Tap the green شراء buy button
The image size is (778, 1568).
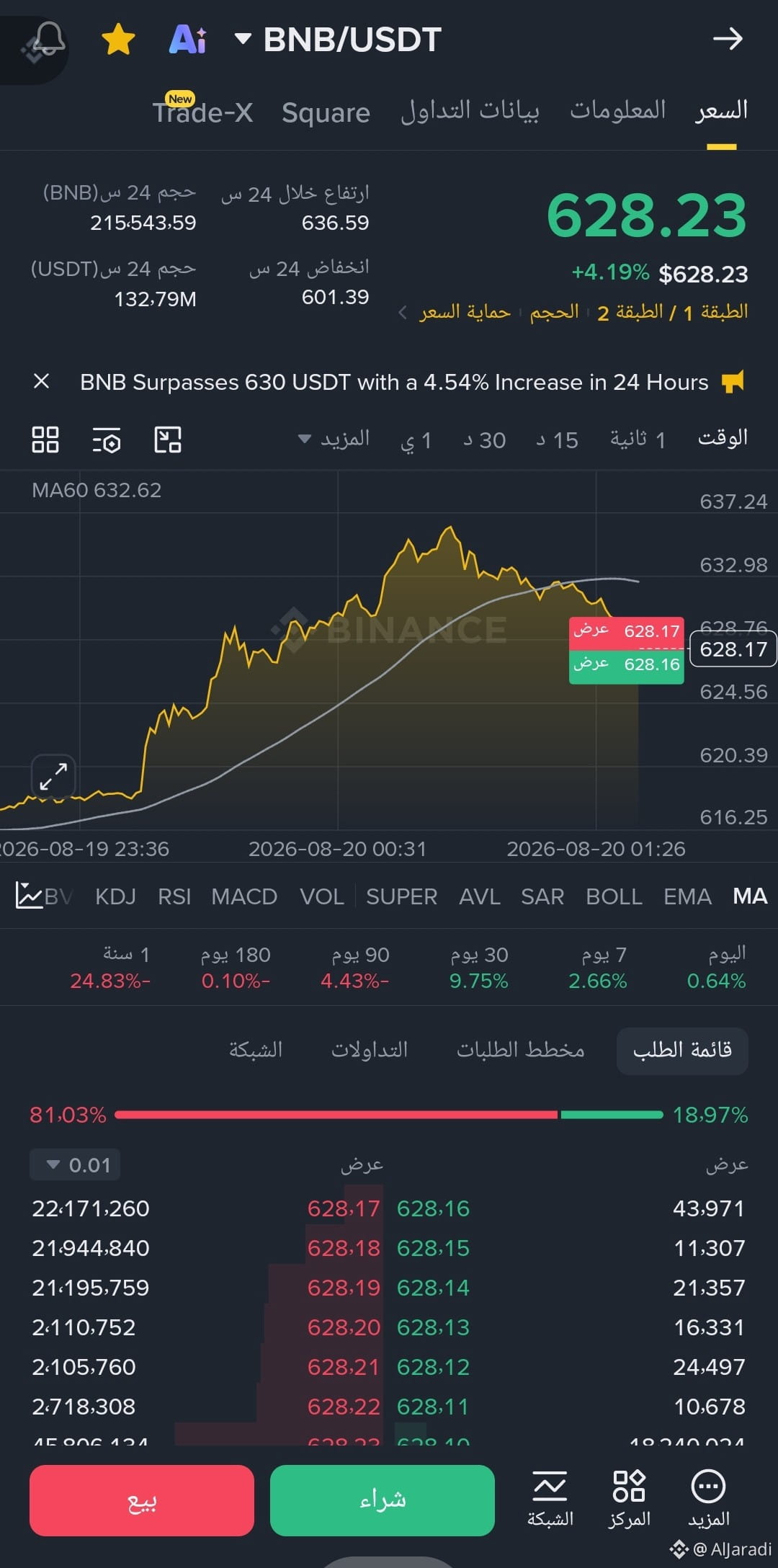(x=383, y=1500)
